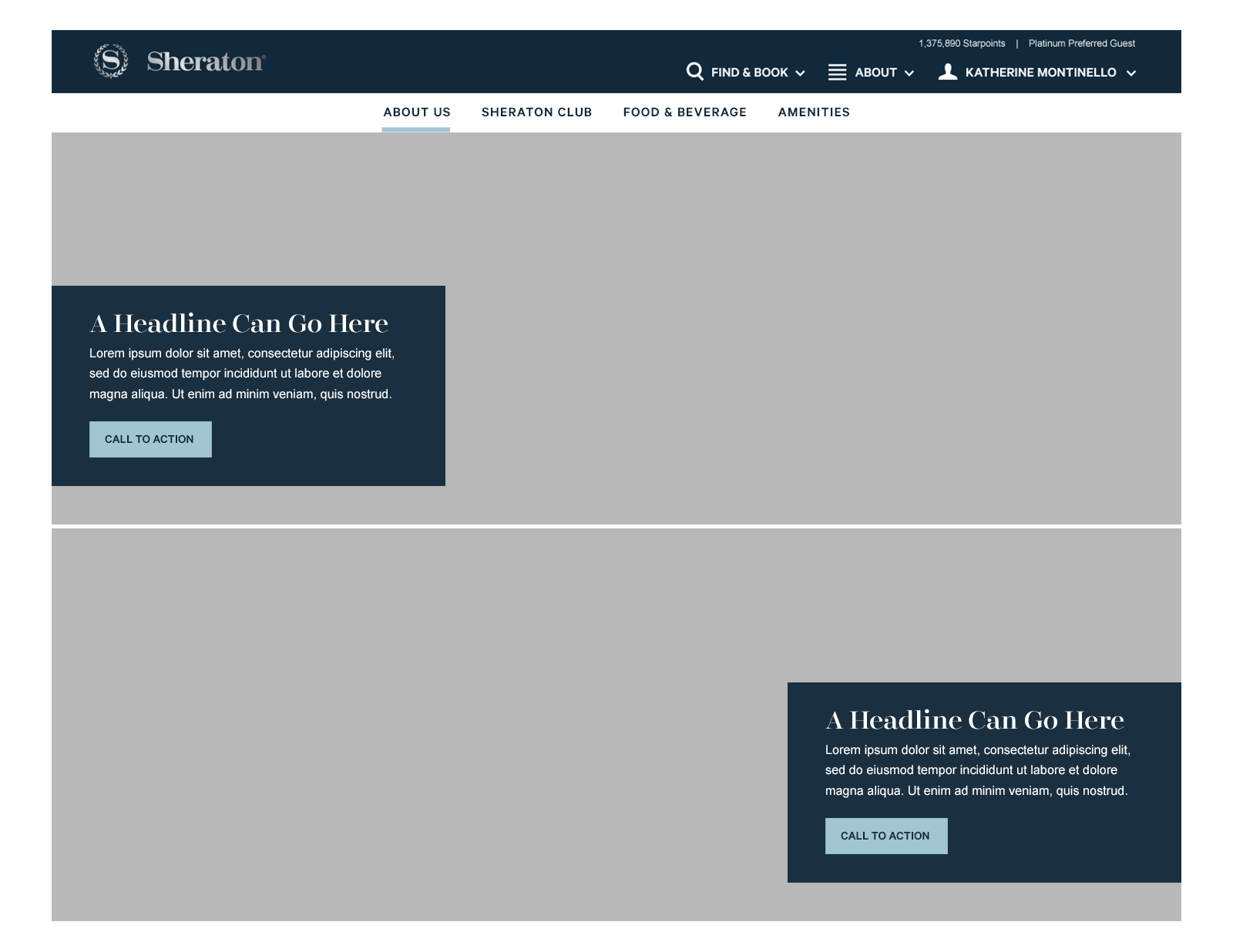Expand the Find & Book dropdown chevron

(x=801, y=73)
